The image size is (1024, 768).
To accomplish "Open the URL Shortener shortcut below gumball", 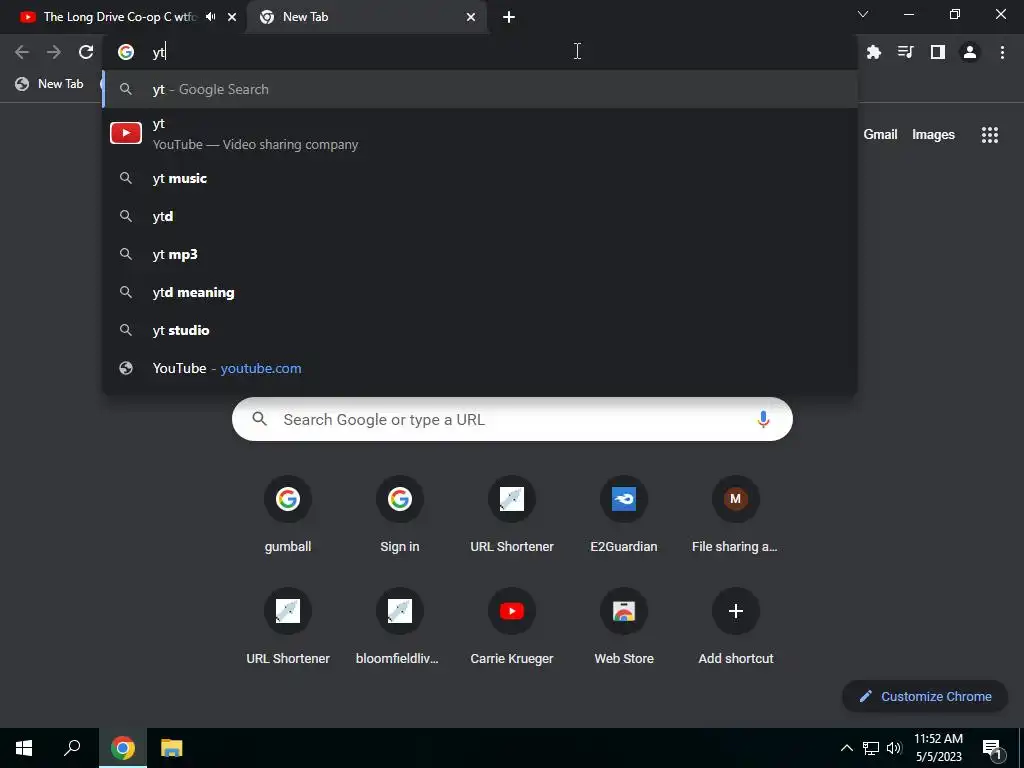I will 288,628.
